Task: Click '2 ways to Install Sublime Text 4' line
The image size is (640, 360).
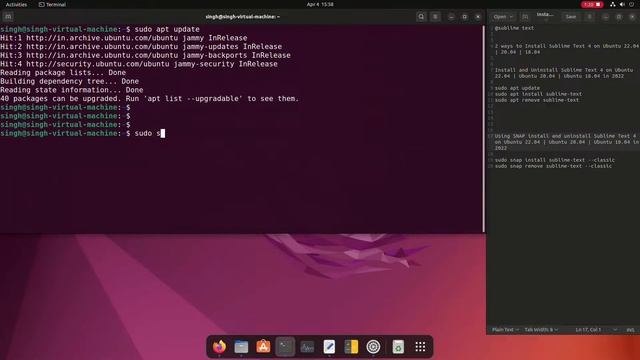Action: coord(567,49)
